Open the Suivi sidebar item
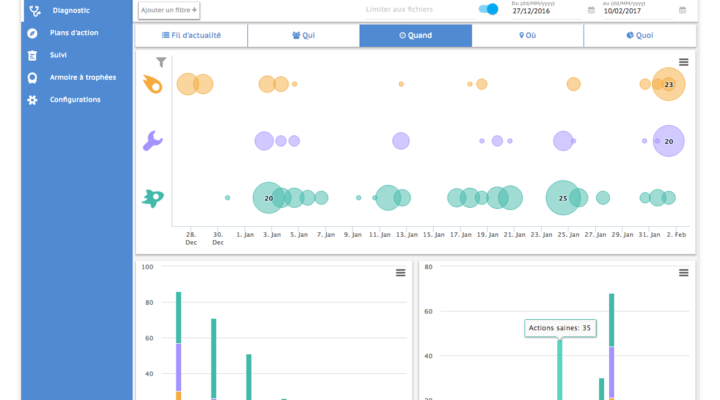Screen dimensions: 720x400 pyautogui.click(x=58, y=55)
